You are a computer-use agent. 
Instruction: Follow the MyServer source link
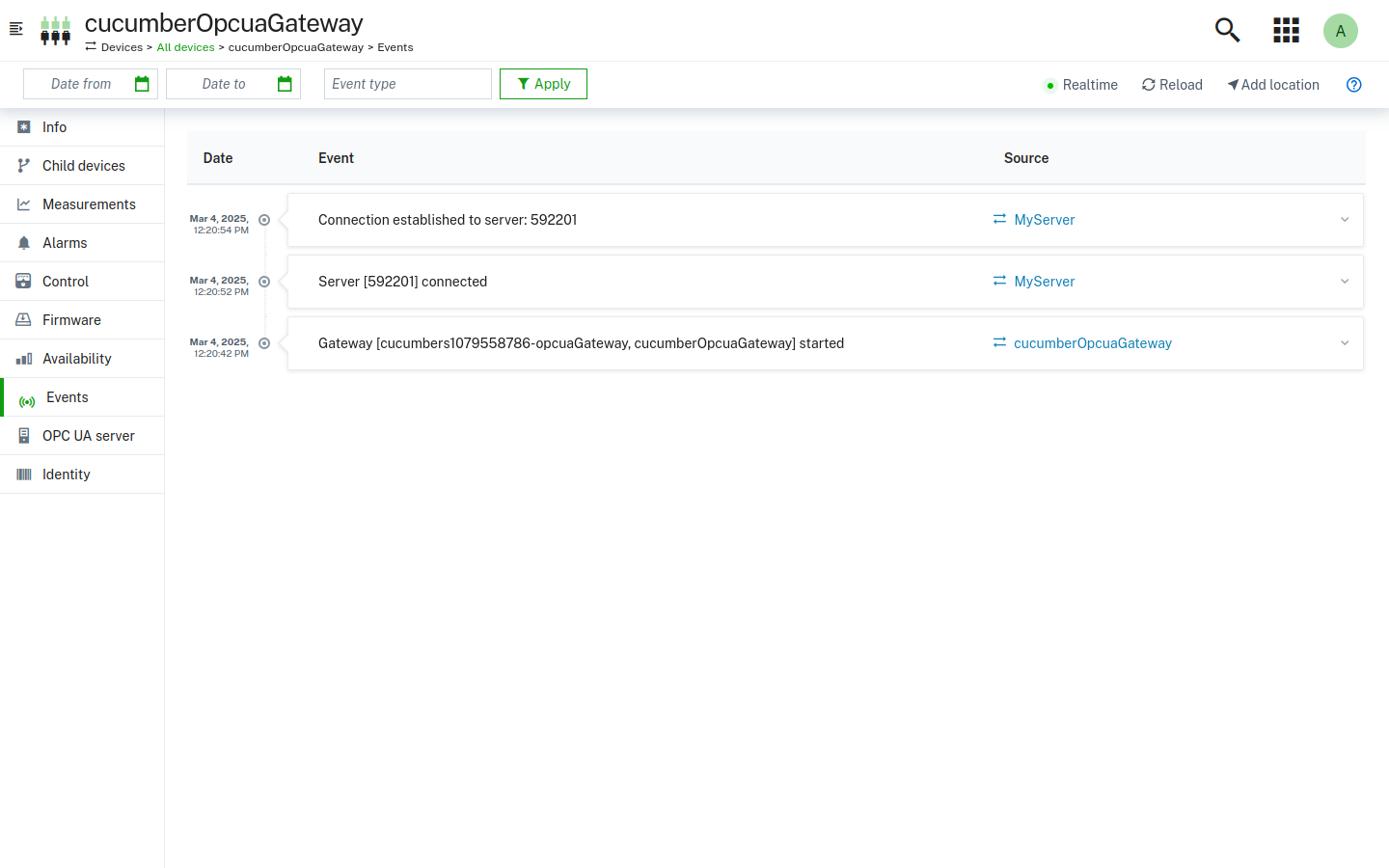tap(1044, 219)
